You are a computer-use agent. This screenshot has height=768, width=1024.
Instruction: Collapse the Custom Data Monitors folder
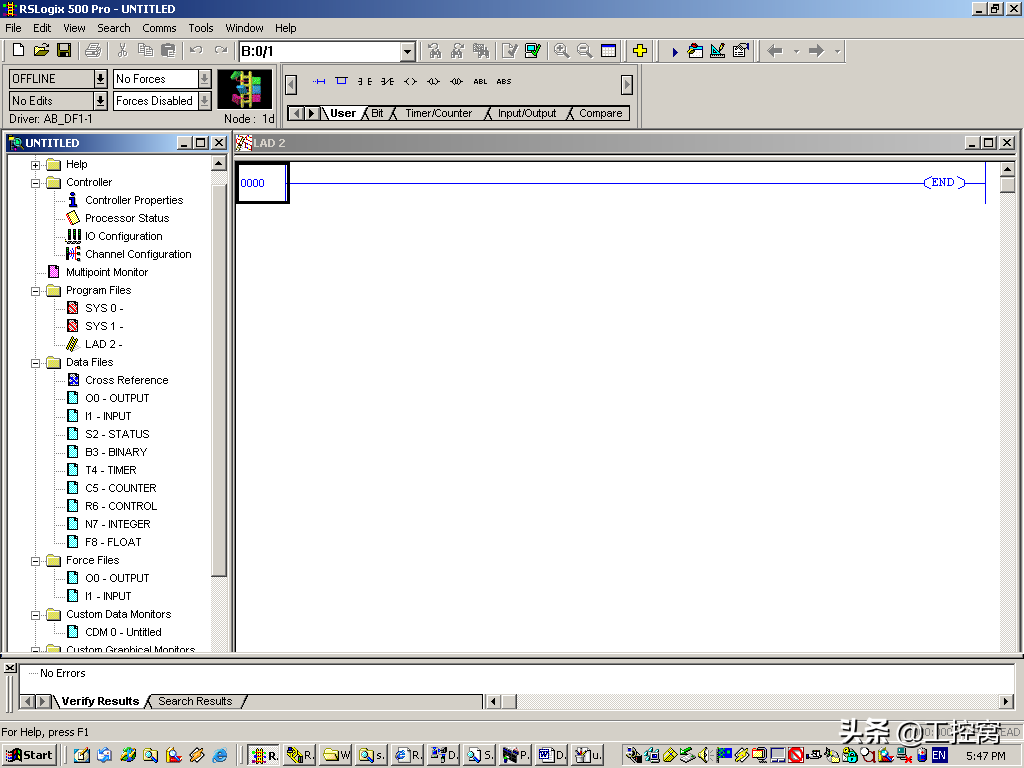tap(35, 615)
